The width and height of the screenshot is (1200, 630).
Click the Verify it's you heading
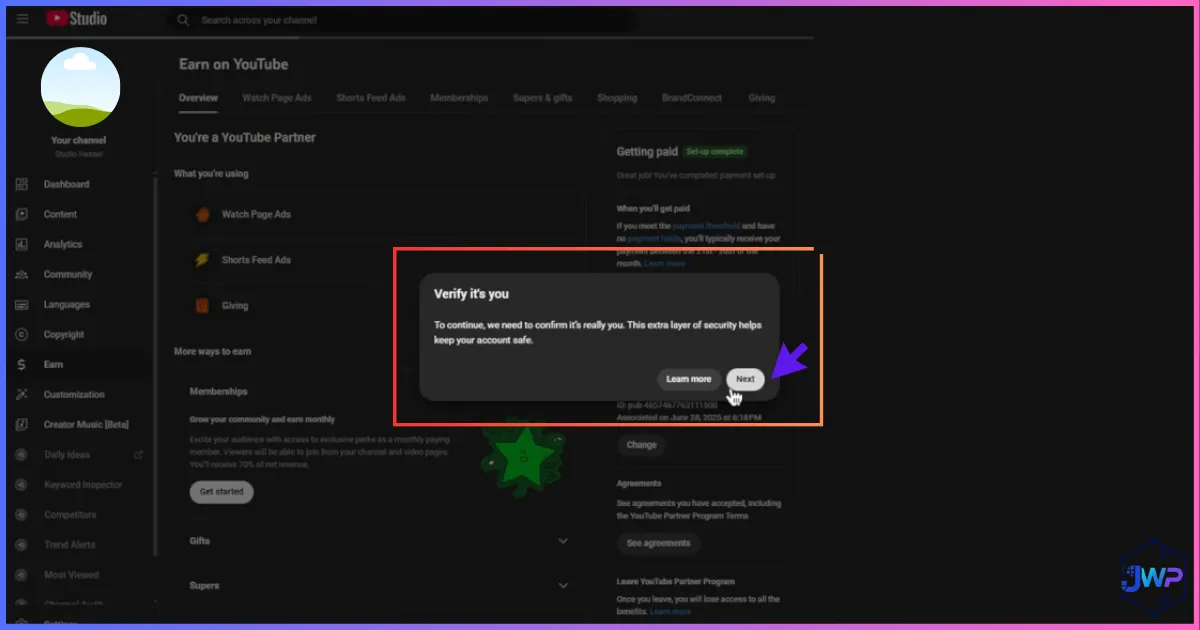point(471,294)
